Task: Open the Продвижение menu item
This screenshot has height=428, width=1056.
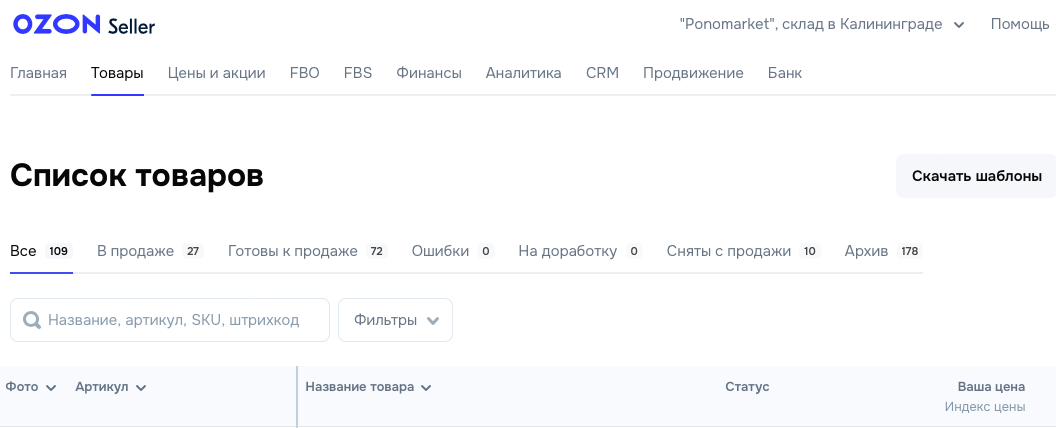Action: (693, 73)
